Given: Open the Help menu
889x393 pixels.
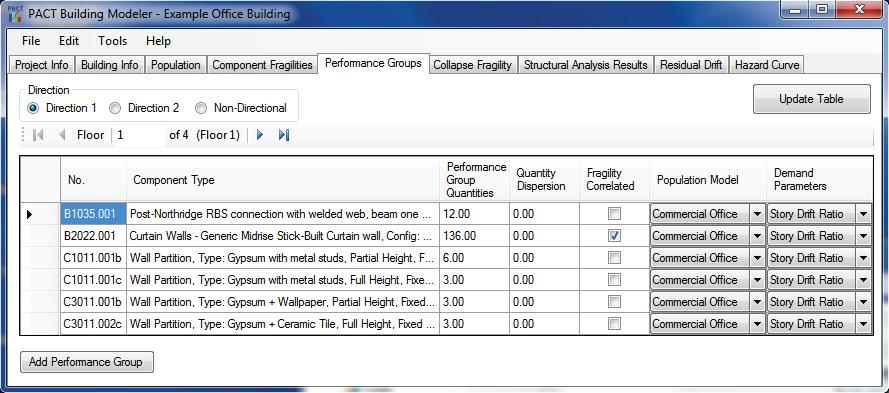Looking at the screenshot, I should pos(158,41).
